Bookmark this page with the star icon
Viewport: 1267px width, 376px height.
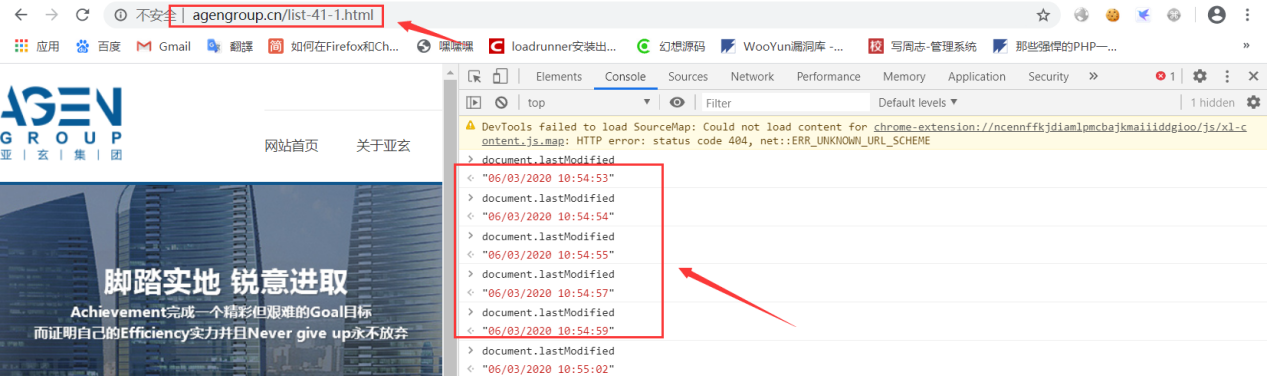[x=1043, y=15]
